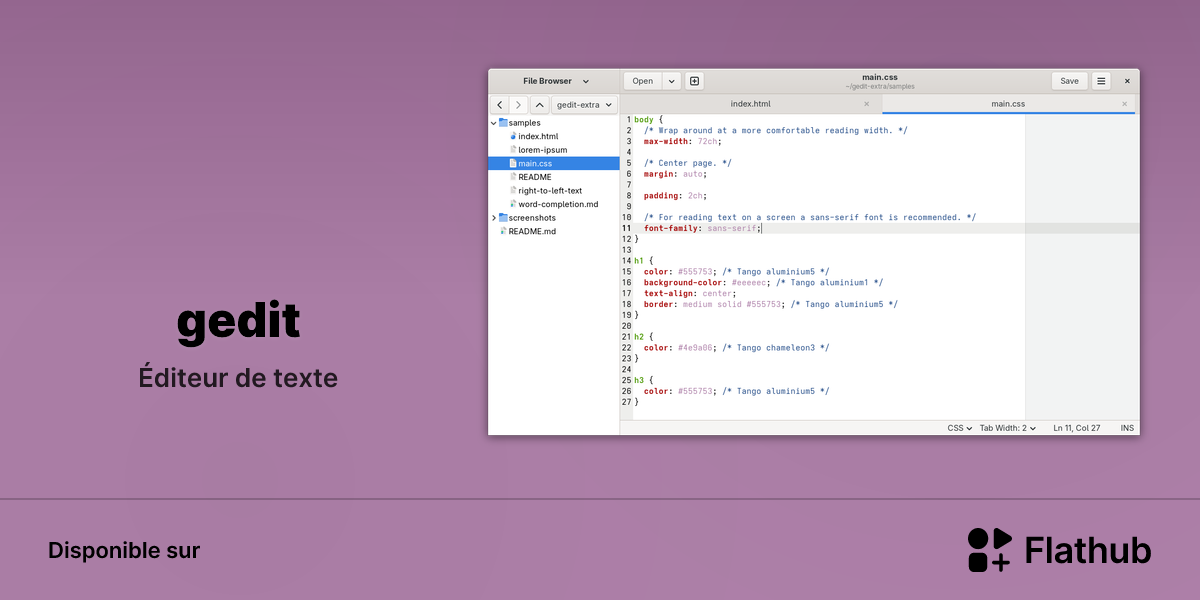Go back in file browser
The image size is (1200, 600).
point(499,105)
